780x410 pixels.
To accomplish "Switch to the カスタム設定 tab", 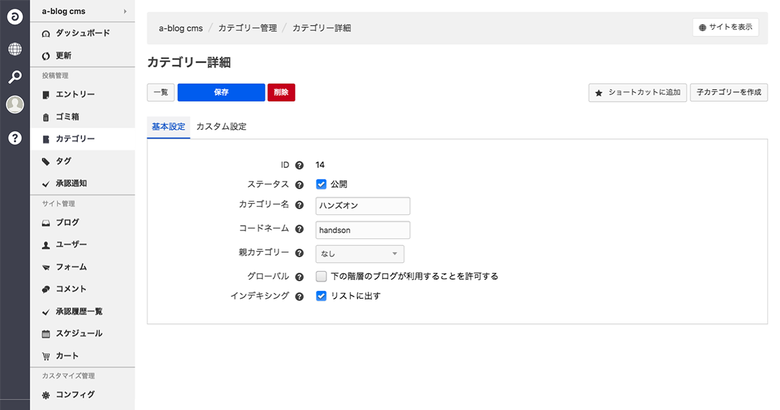I will coord(221,126).
